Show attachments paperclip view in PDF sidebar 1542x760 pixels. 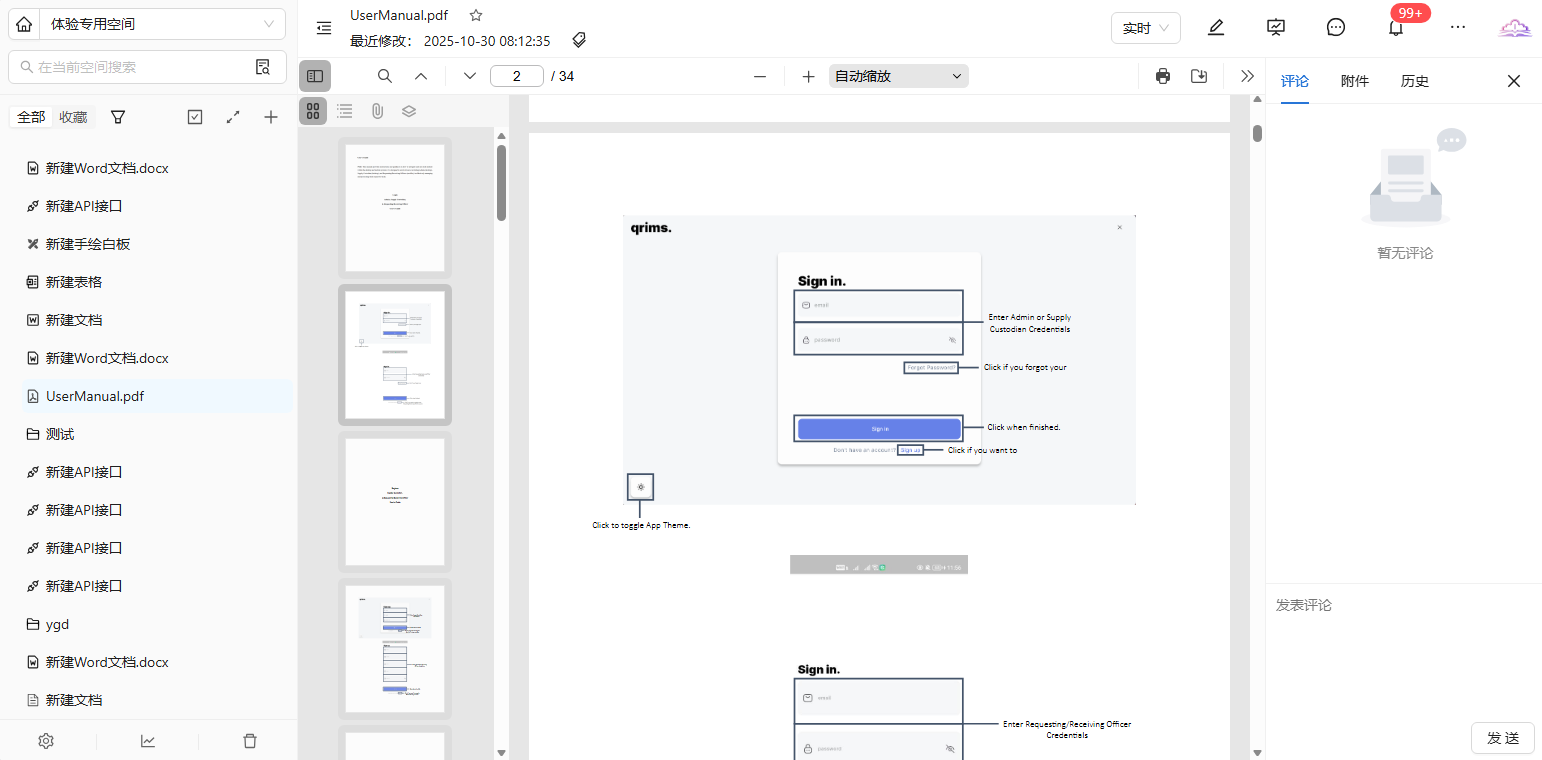tap(377, 111)
